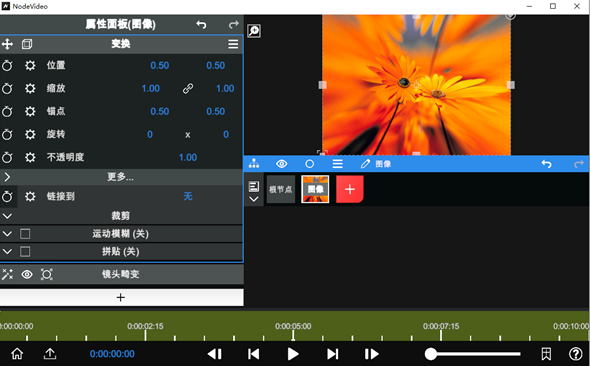Toggle the scale link chain icon

(188, 88)
